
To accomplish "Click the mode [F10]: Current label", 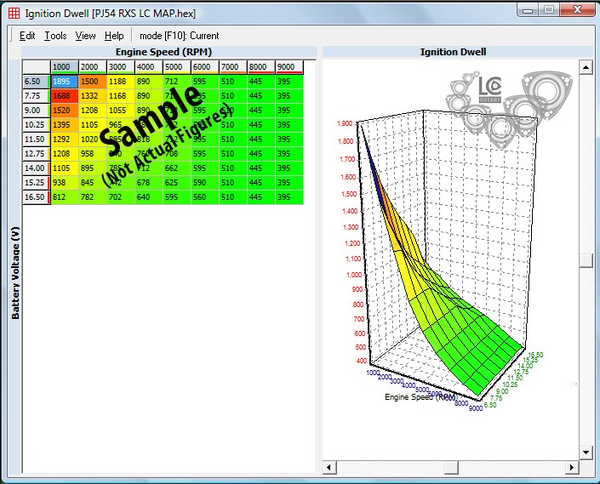I will [179, 36].
